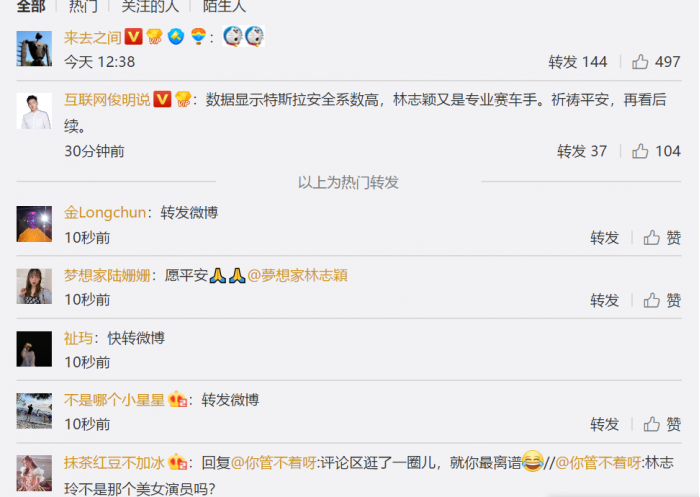Screen dimensions: 700x497
Task: Click the VIP crown badge next to 互联网俊明说
Action: tap(183, 99)
